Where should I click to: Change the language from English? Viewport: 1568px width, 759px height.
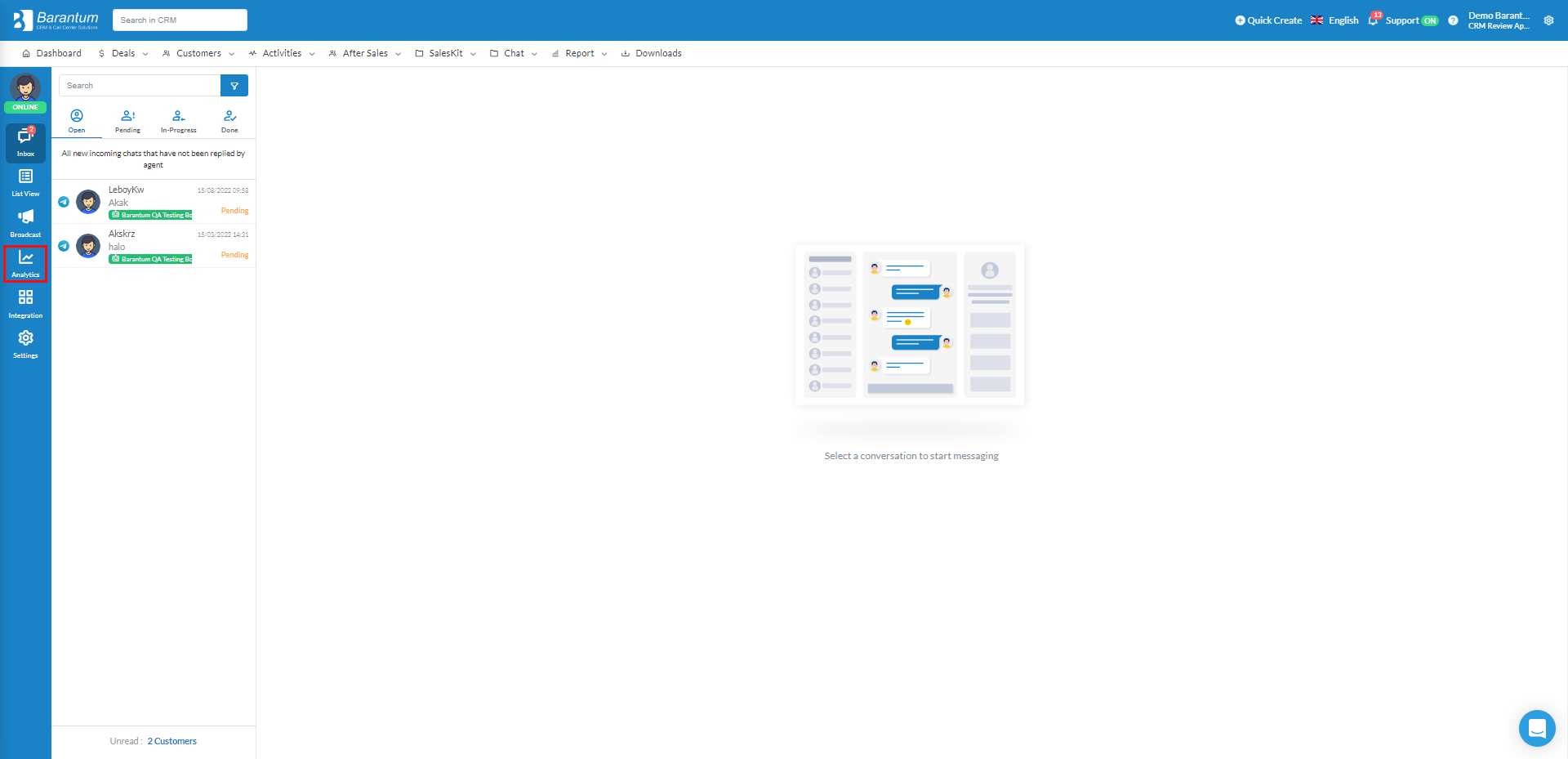1334,20
